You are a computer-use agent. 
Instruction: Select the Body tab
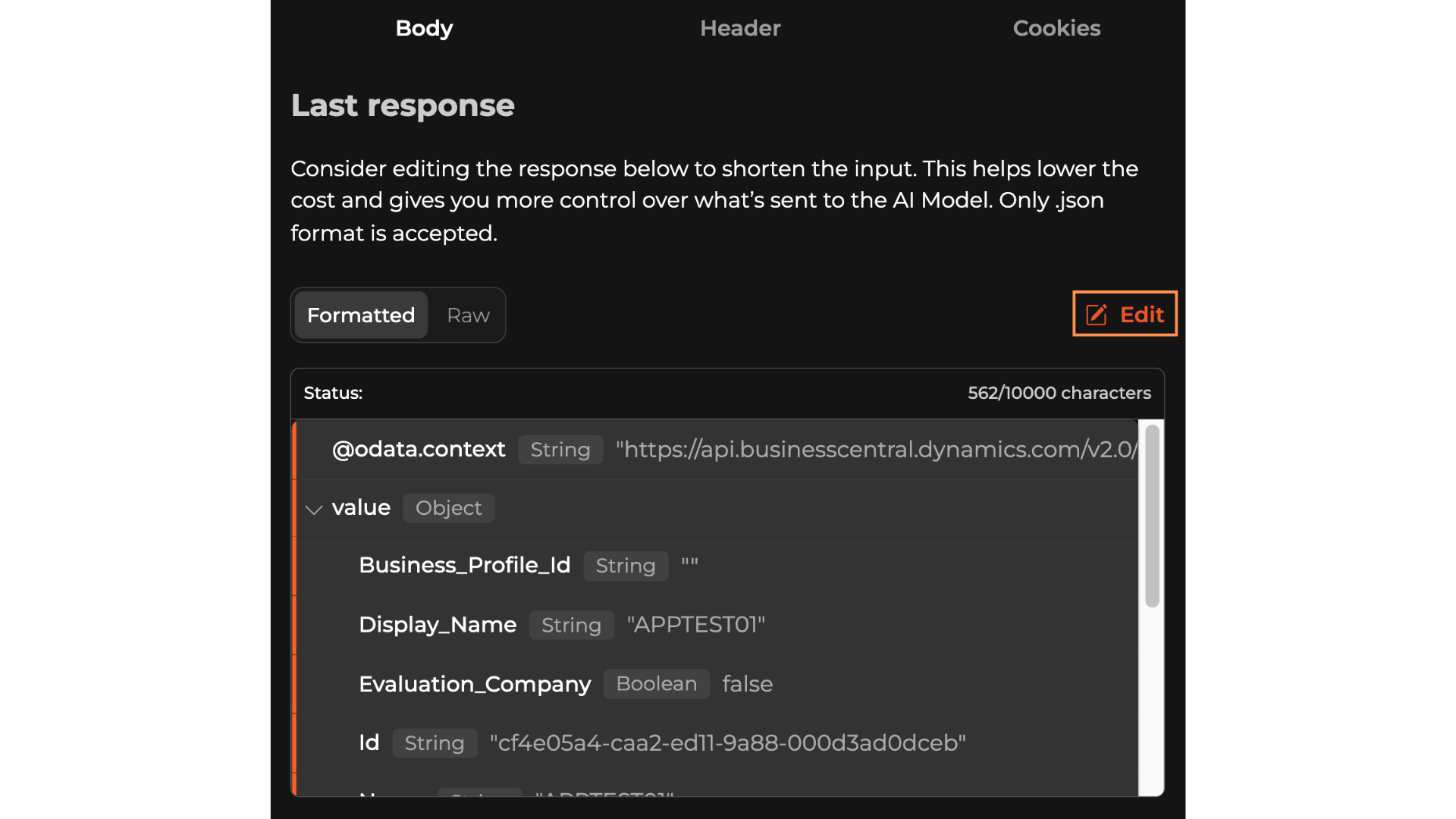coord(424,28)
